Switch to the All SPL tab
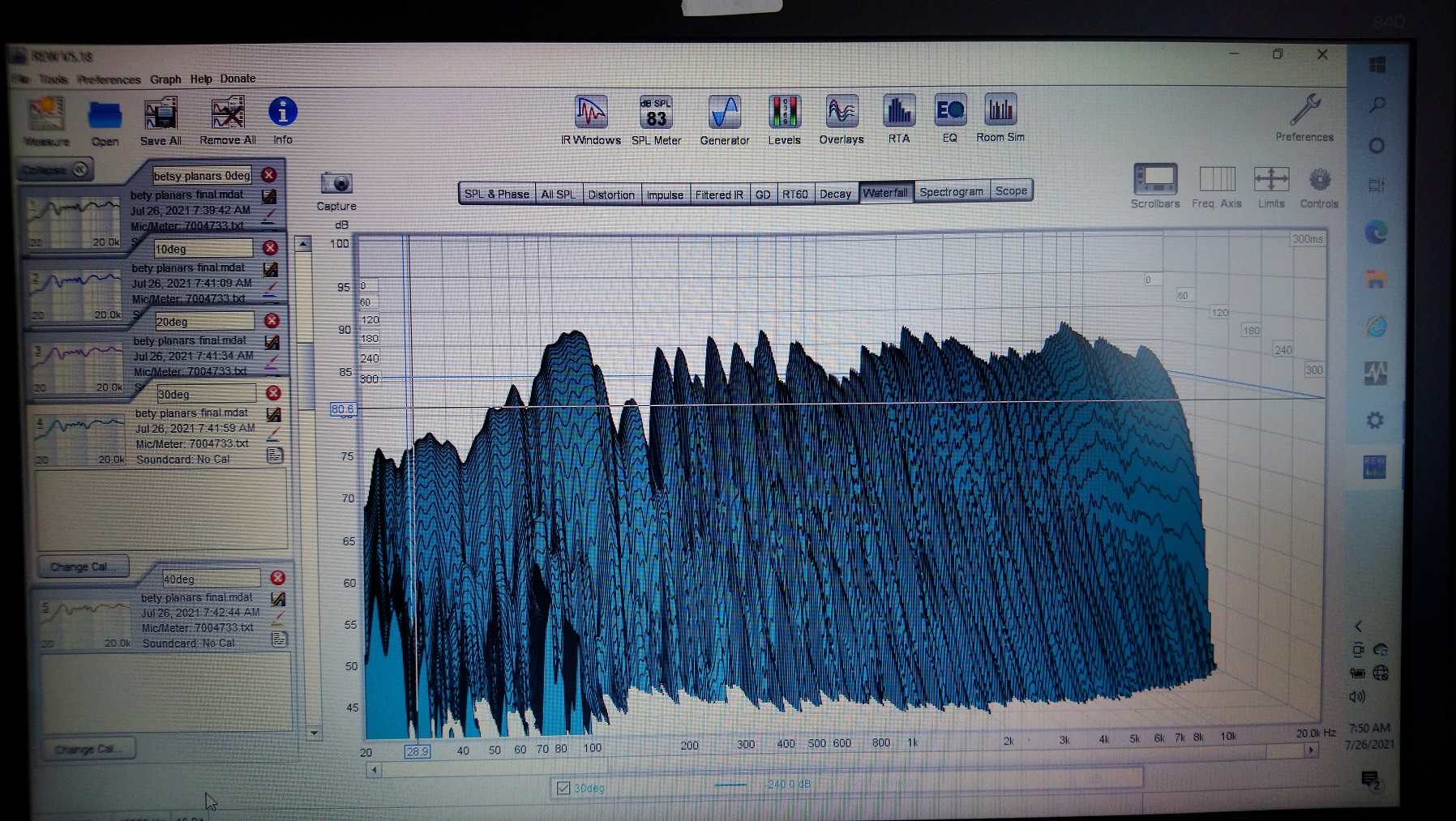This screenshot has height=821, width=1456. coord(559,194)
